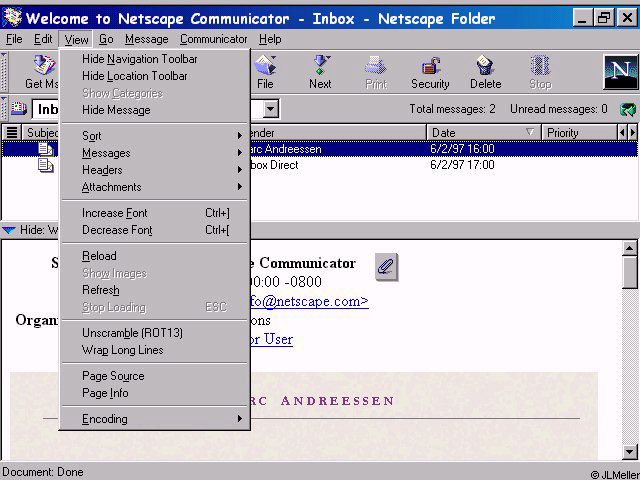Image resolution: width=640 pixels, height=480 pixels.
Task: Click date 6/2/97 17:00
Action: [462, 165]
